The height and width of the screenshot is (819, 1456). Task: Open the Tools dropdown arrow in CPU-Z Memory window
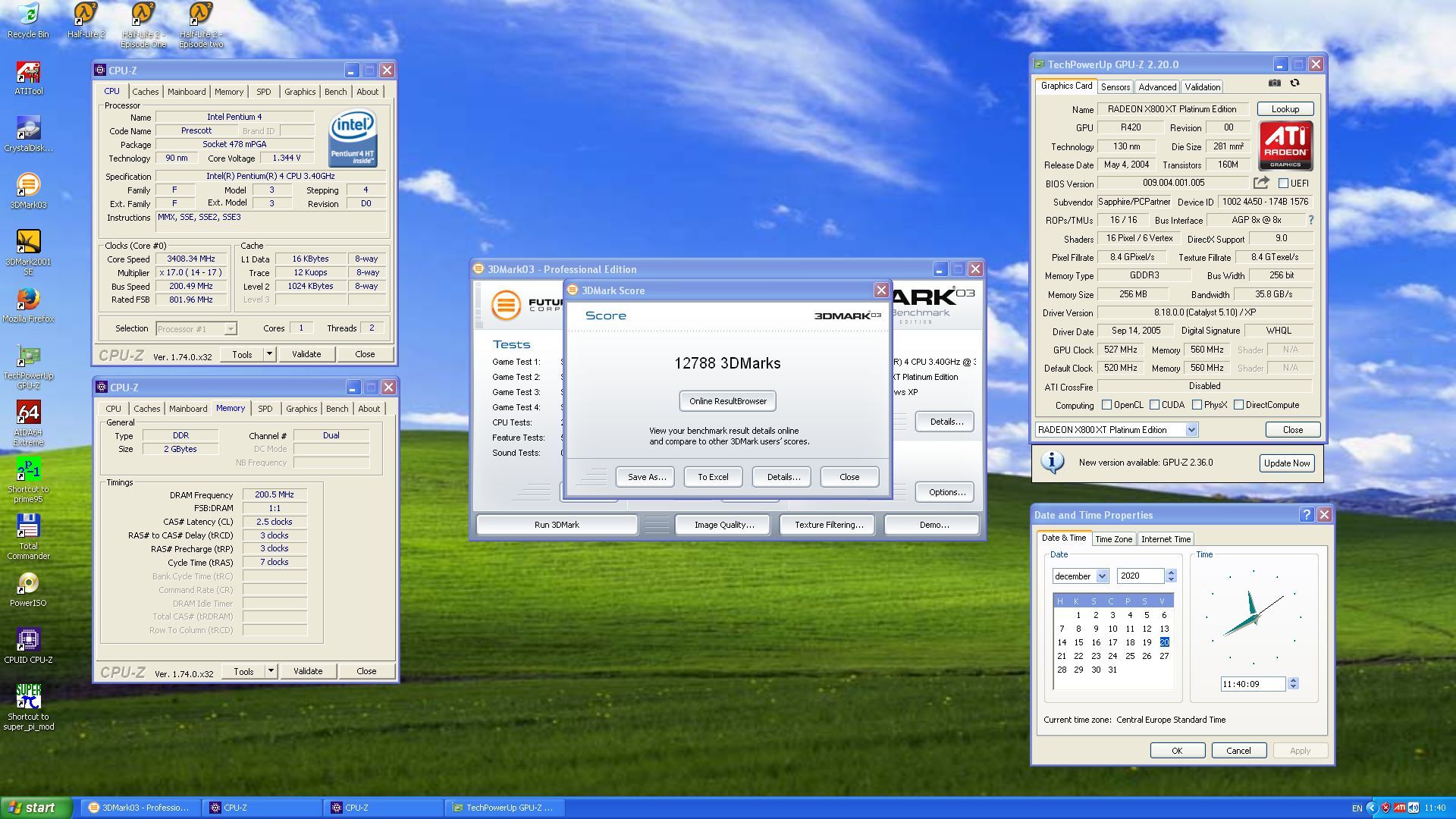(271, 671)
